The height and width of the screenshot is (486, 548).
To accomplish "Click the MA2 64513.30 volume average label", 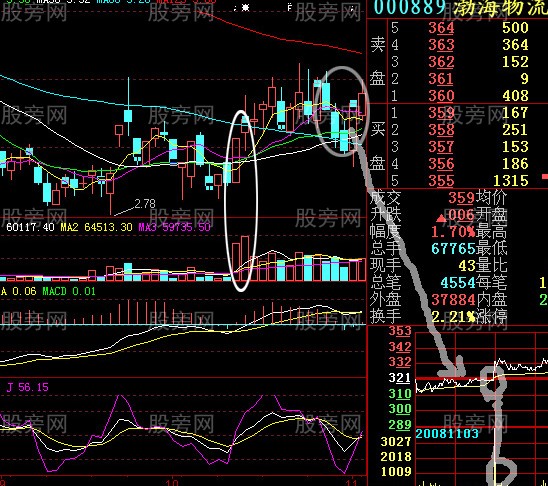I will [96, 227].
